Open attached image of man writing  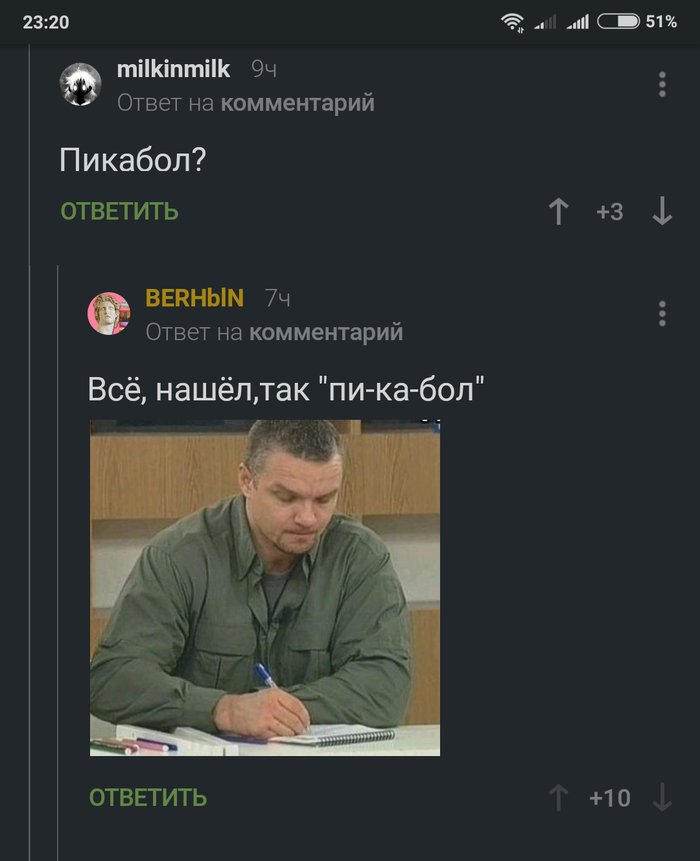click(x=265, y=588)
